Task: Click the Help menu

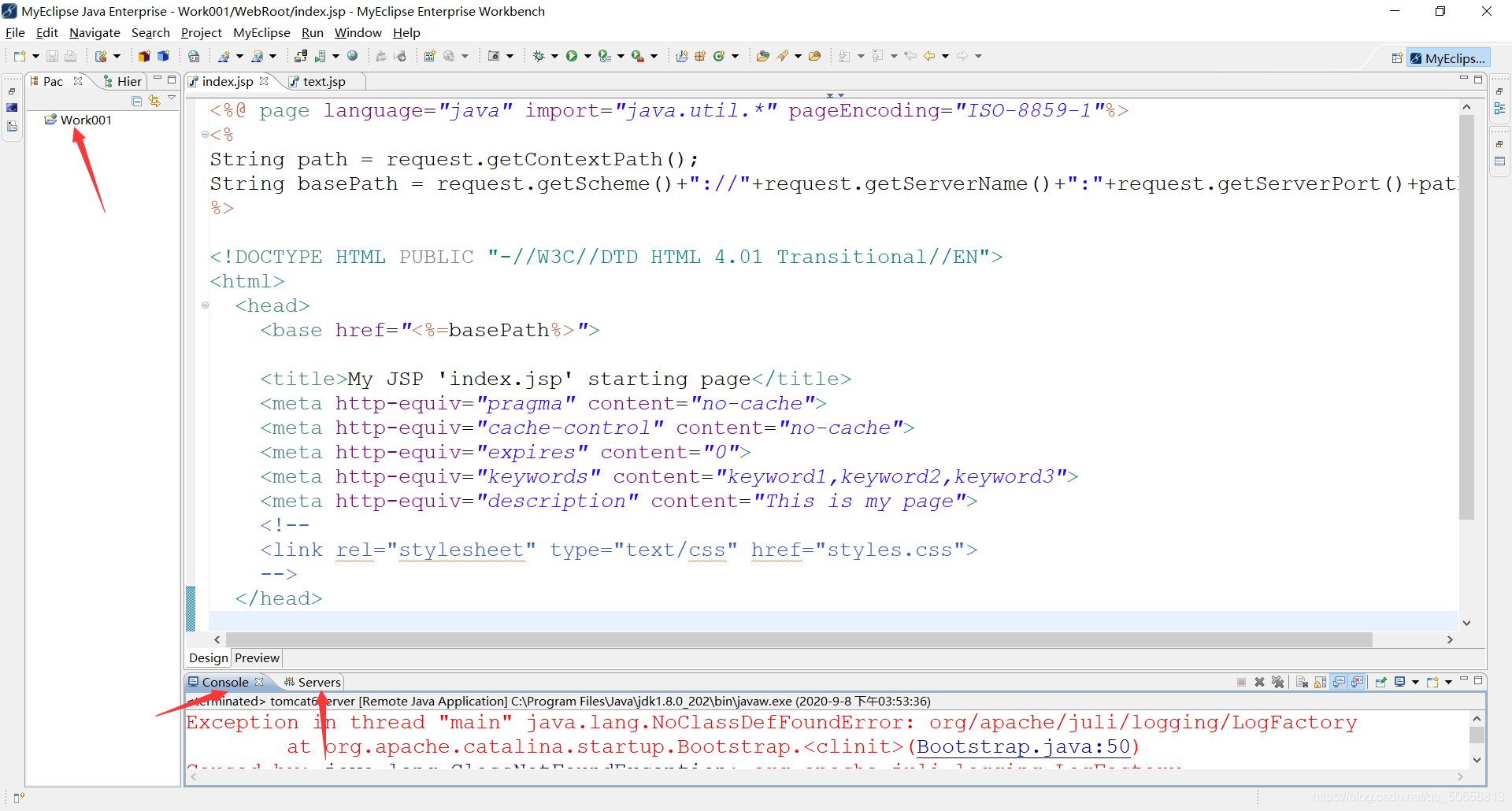Action: pos(406,32)
